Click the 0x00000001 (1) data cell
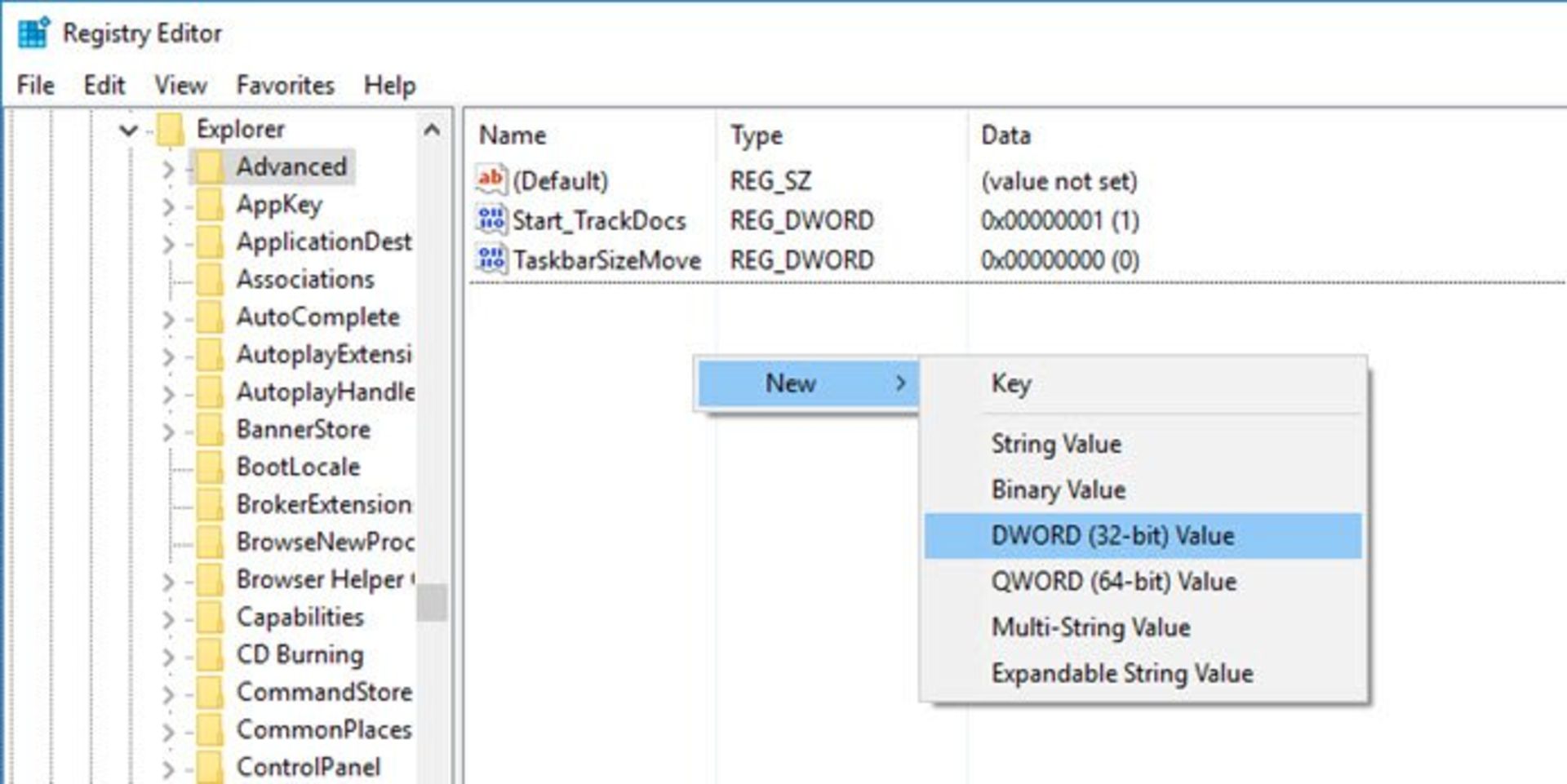Viewport: 1567px width, 784px height. (x=1060, y=220)
